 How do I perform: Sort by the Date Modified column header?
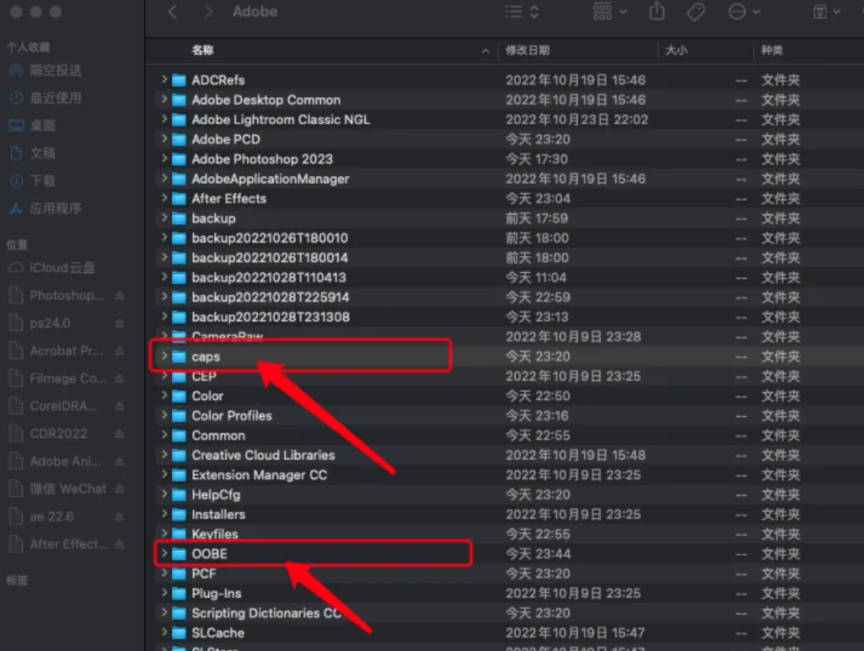(527, 50)
